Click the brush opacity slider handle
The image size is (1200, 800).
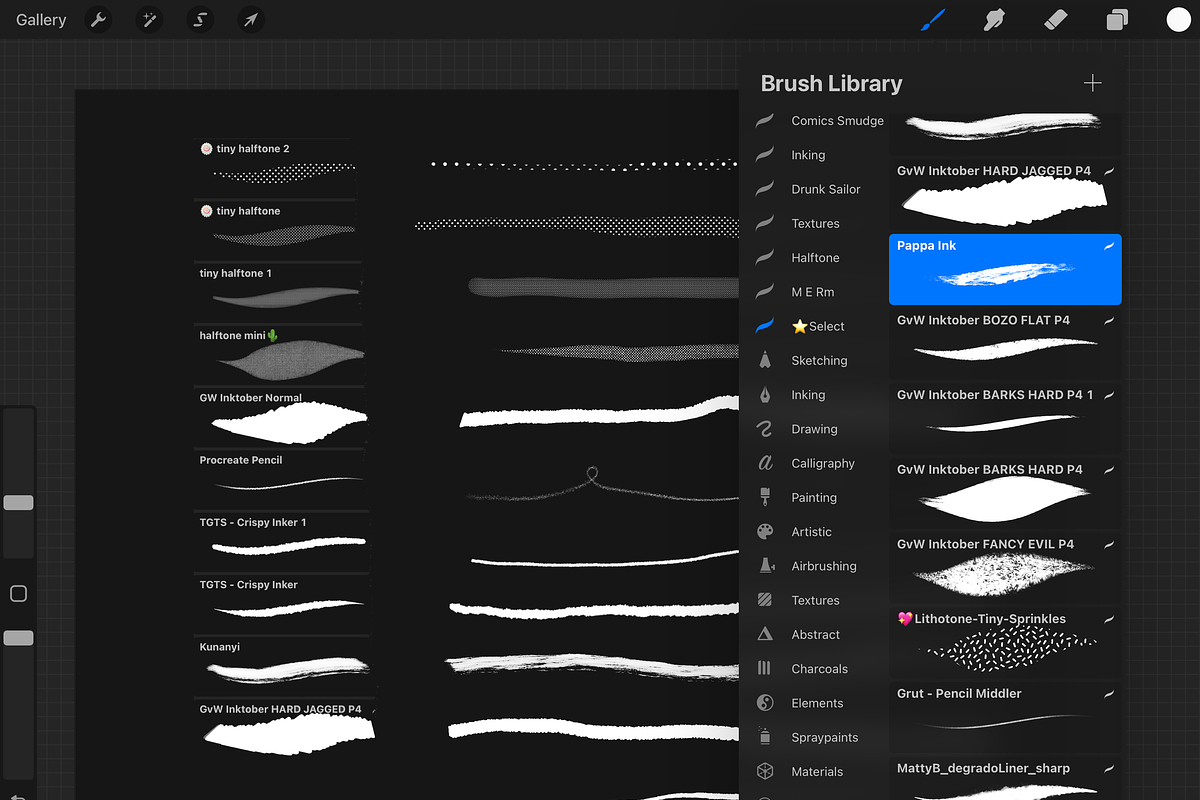pyautogui.click(x=18, y=638)
